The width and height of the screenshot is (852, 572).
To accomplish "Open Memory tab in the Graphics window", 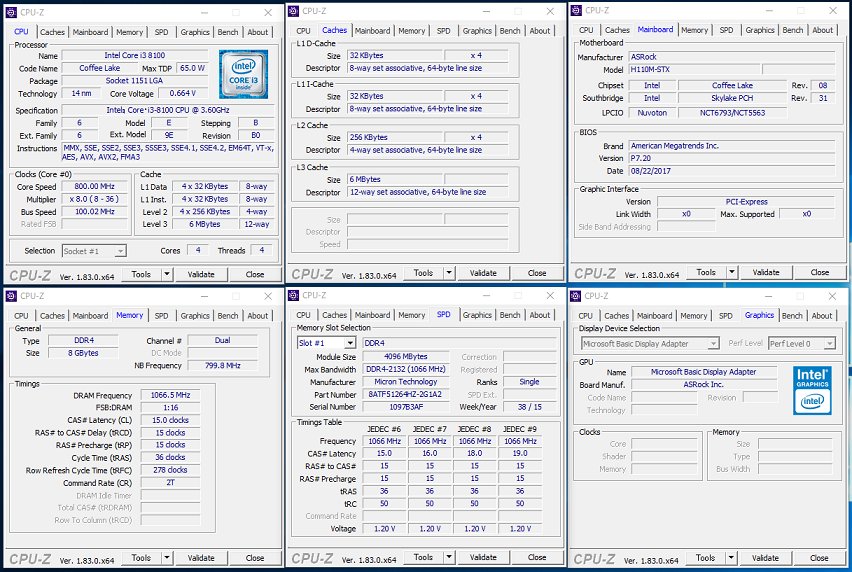I will click(694, 316).
